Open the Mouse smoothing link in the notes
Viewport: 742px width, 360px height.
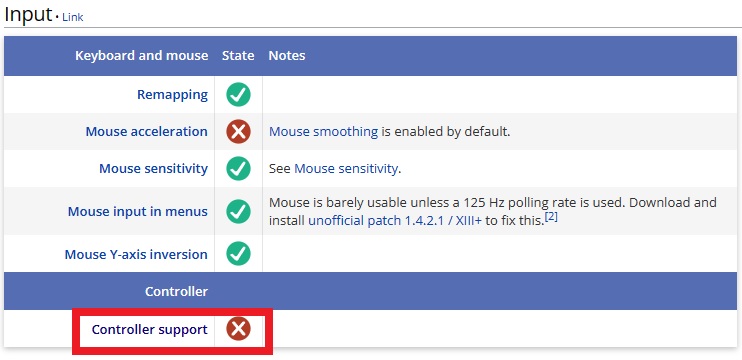point(324,132)
